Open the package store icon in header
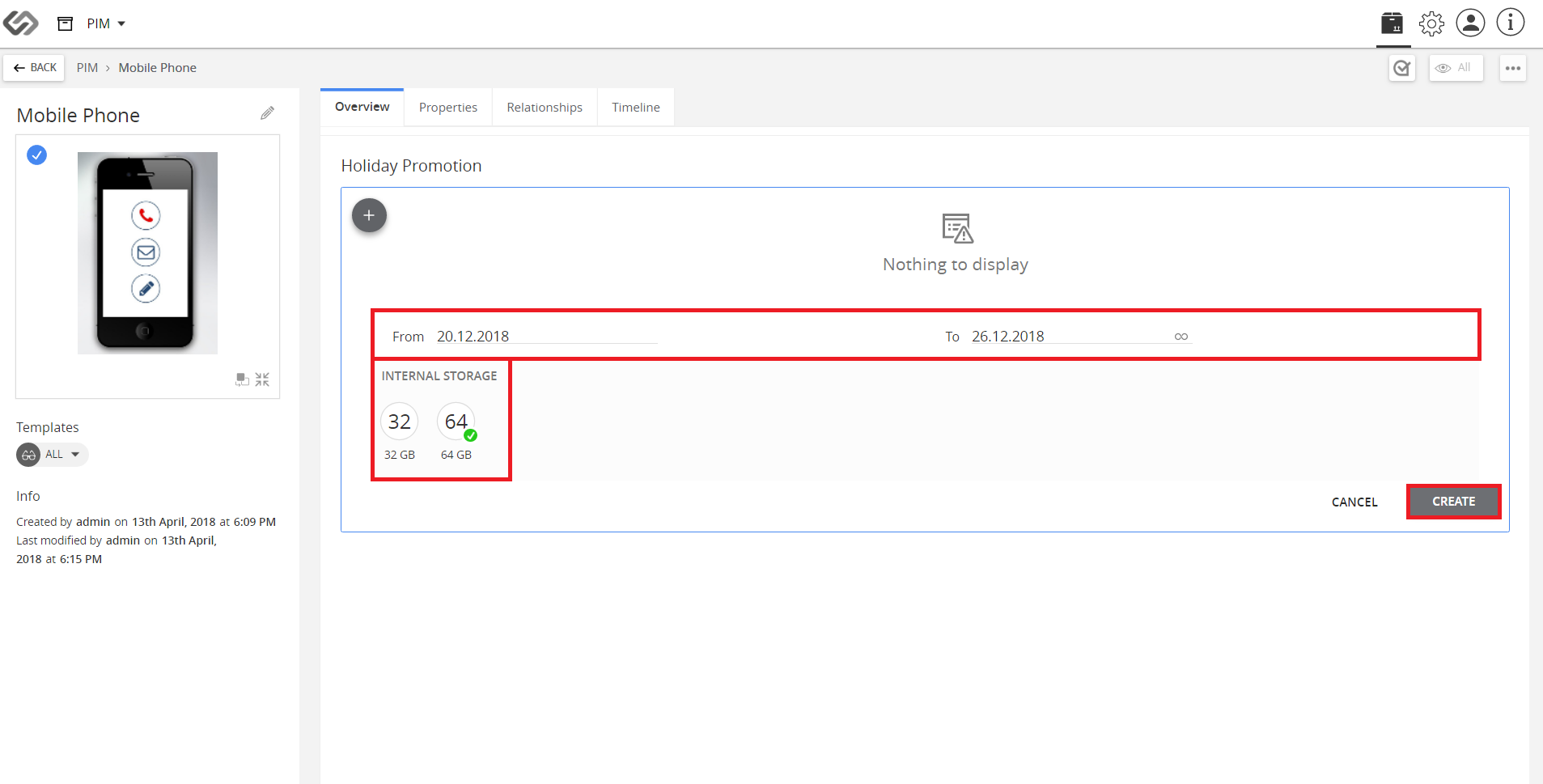The image size is (1543, 784). coord(1392,23)
